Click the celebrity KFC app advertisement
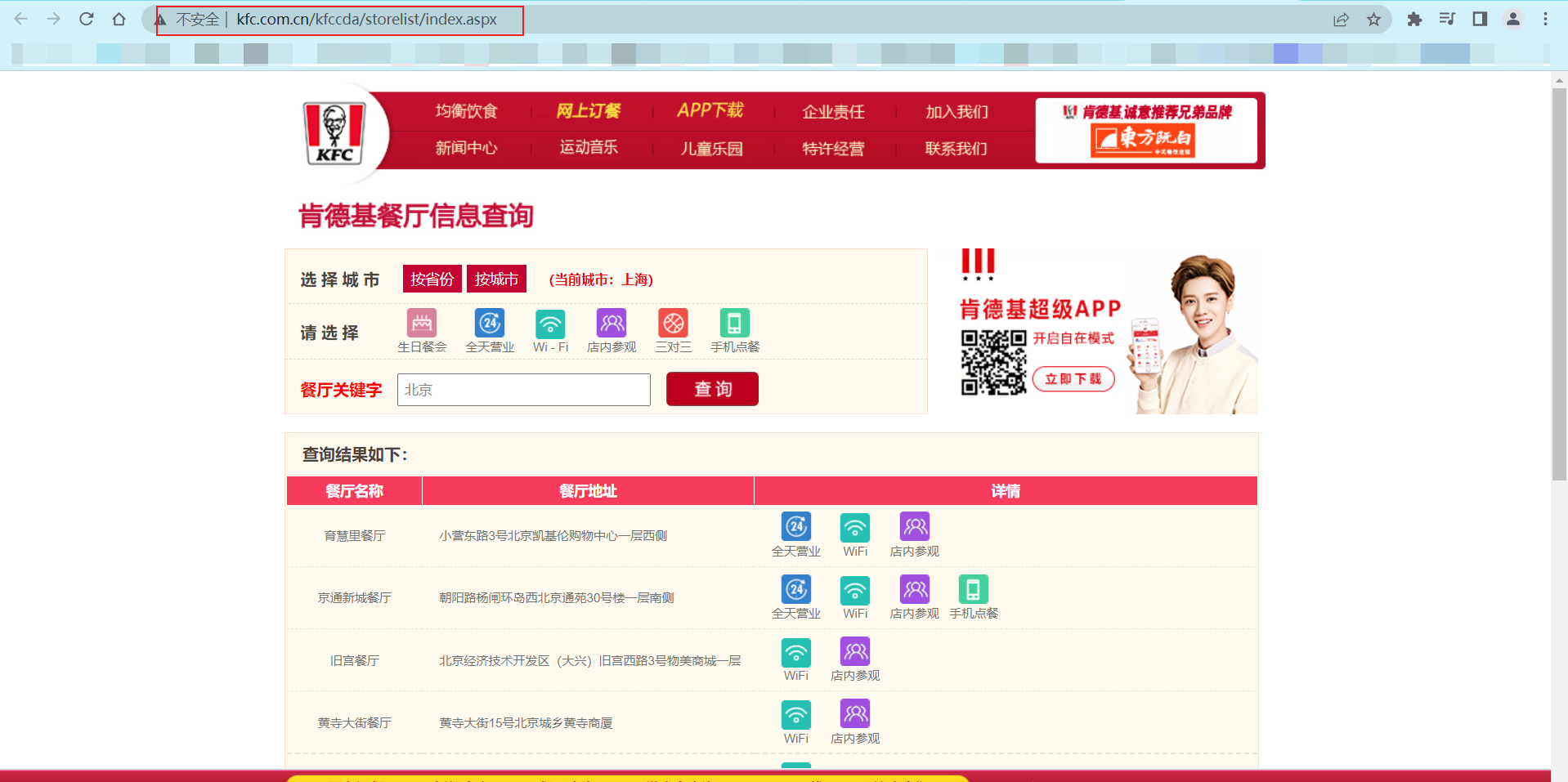1568x782 pixels. click(x=1108, y=331)
